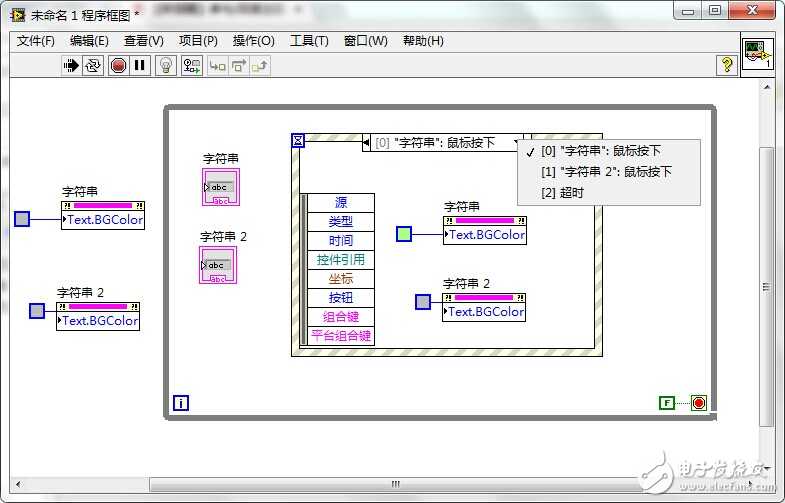Maximize the block diagram window
Image resolution: width=785 pixels, height=503 pixels.
pos(715,11)
